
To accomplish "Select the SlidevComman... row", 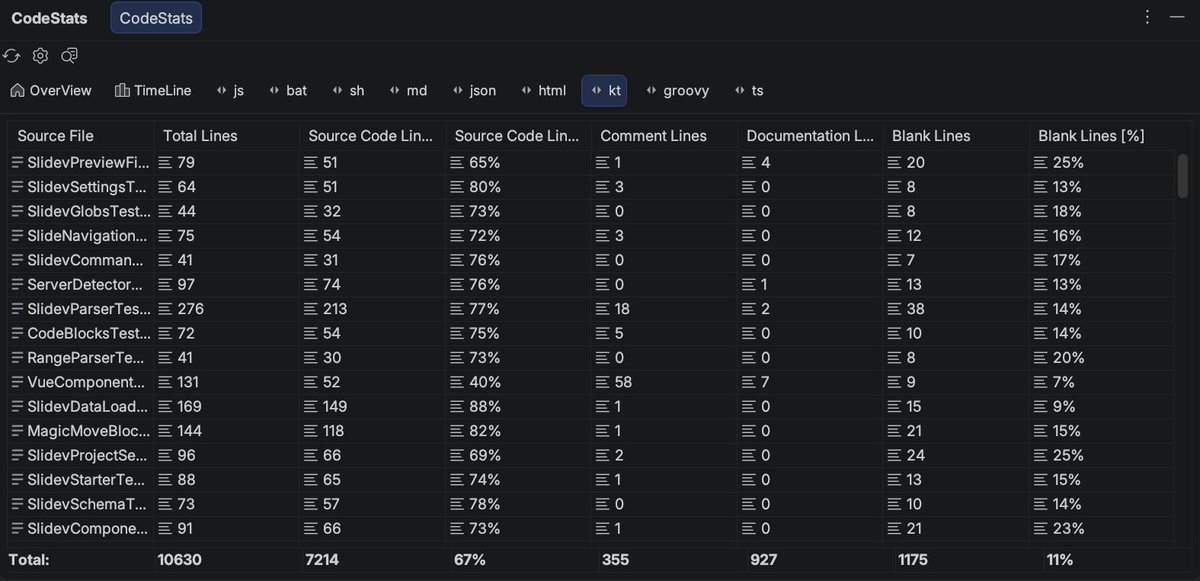I will pyautogui.click(x=592, y=260).
